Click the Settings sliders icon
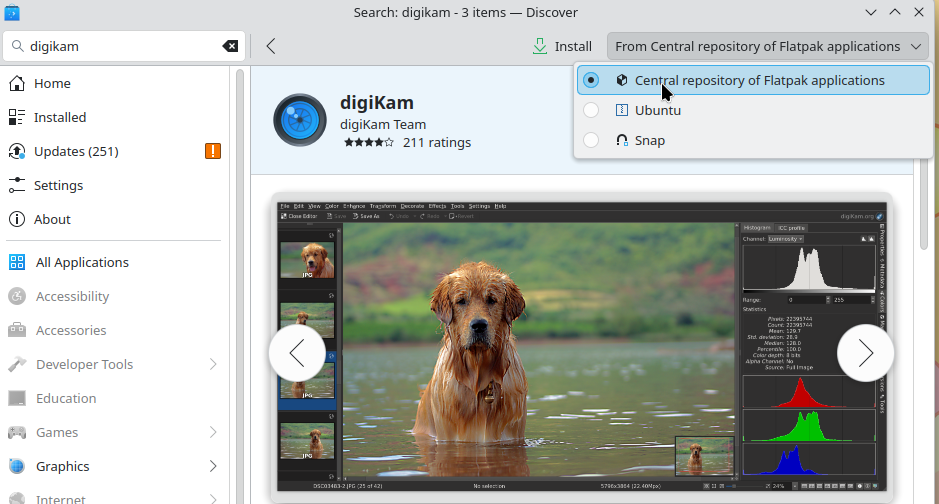Image resolution: width=939 pixels, height=504 pixels. click(x=17, y=186)
